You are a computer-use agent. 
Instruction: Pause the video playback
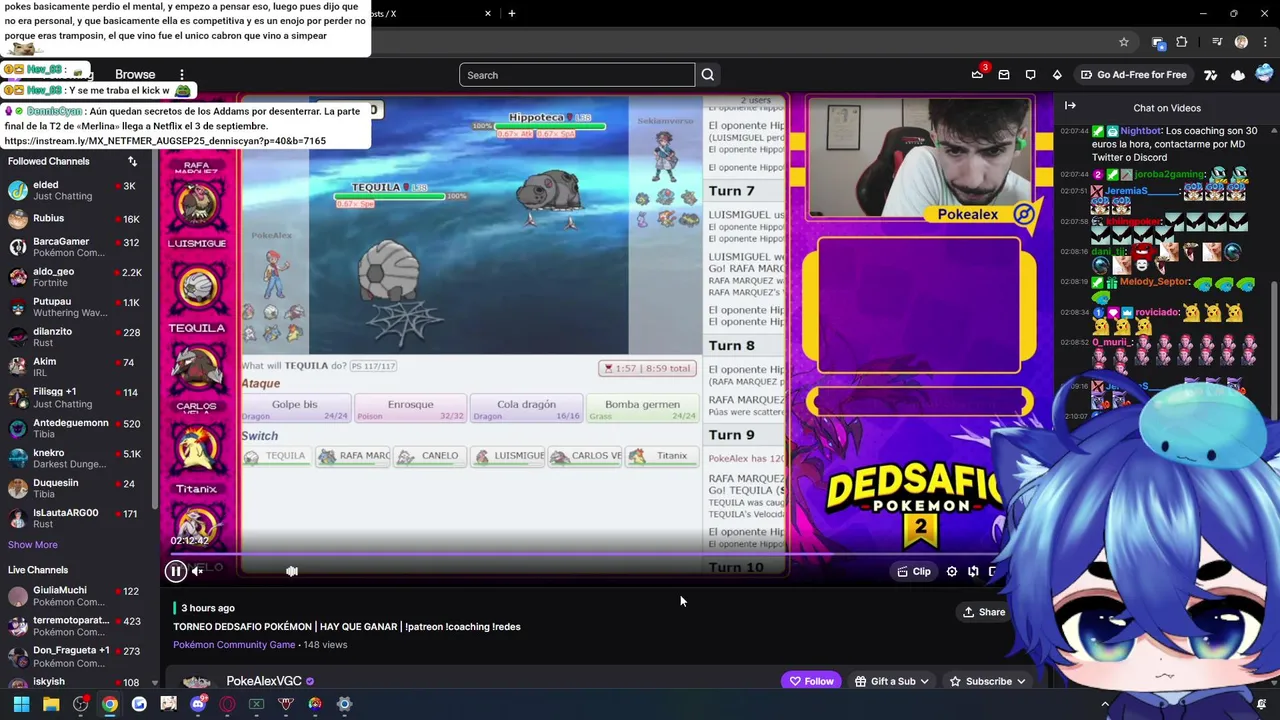click(x=176, y=571)
